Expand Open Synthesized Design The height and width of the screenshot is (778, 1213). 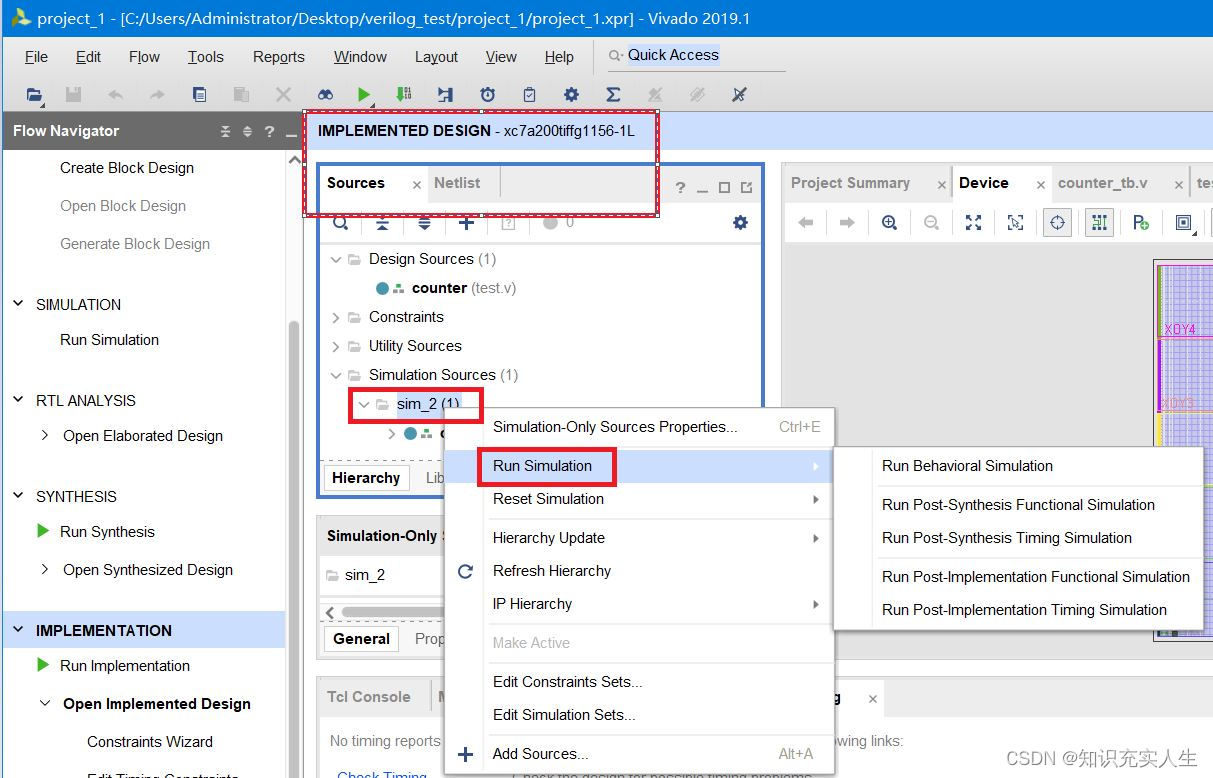click(44, 569)
